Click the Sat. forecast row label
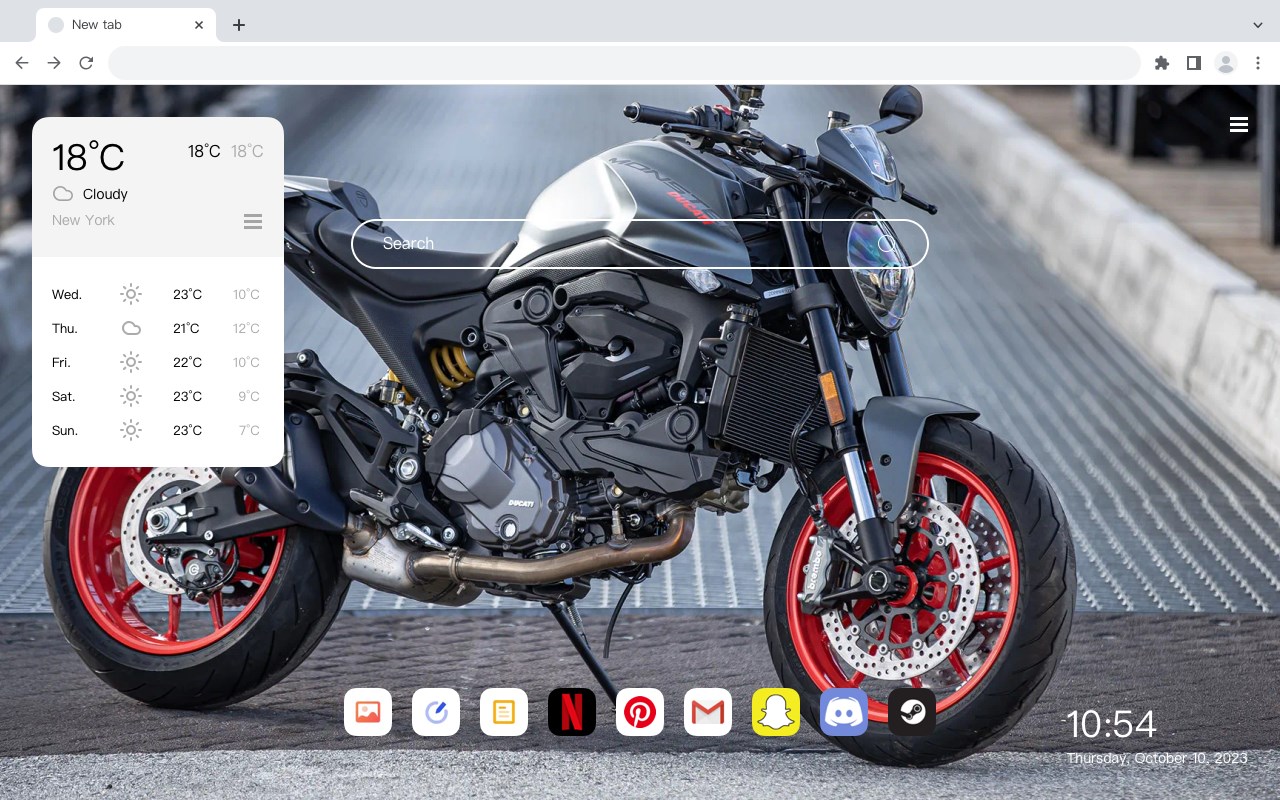Screen dimensions: 1280x800 tap(64, 396)
